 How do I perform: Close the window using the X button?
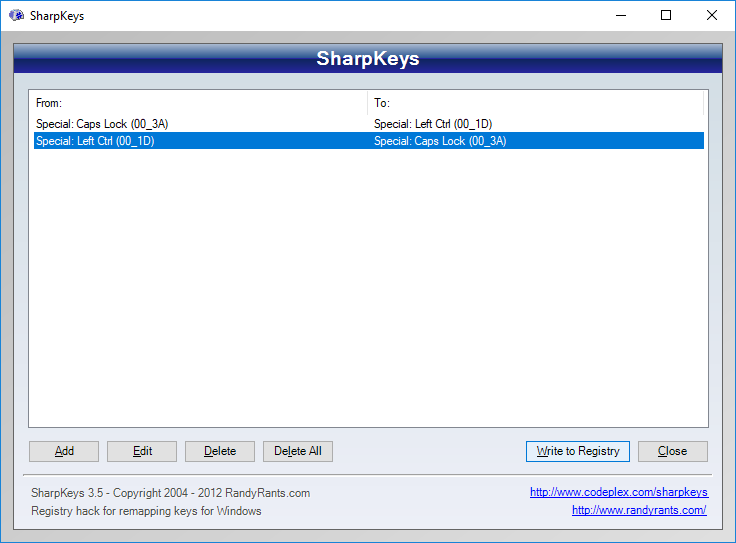[712, 15]
